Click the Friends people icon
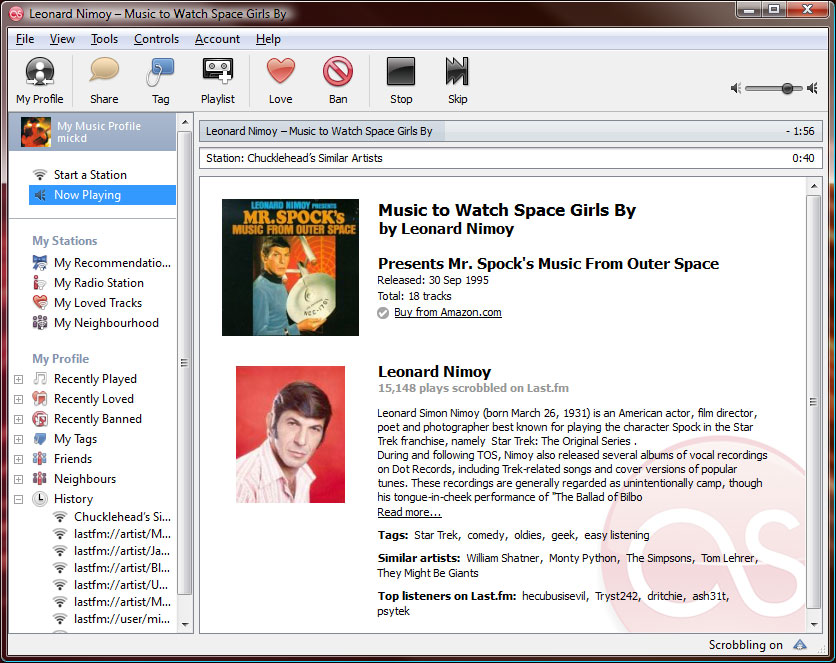Viewport: 836px width, 663px height. 40,459
